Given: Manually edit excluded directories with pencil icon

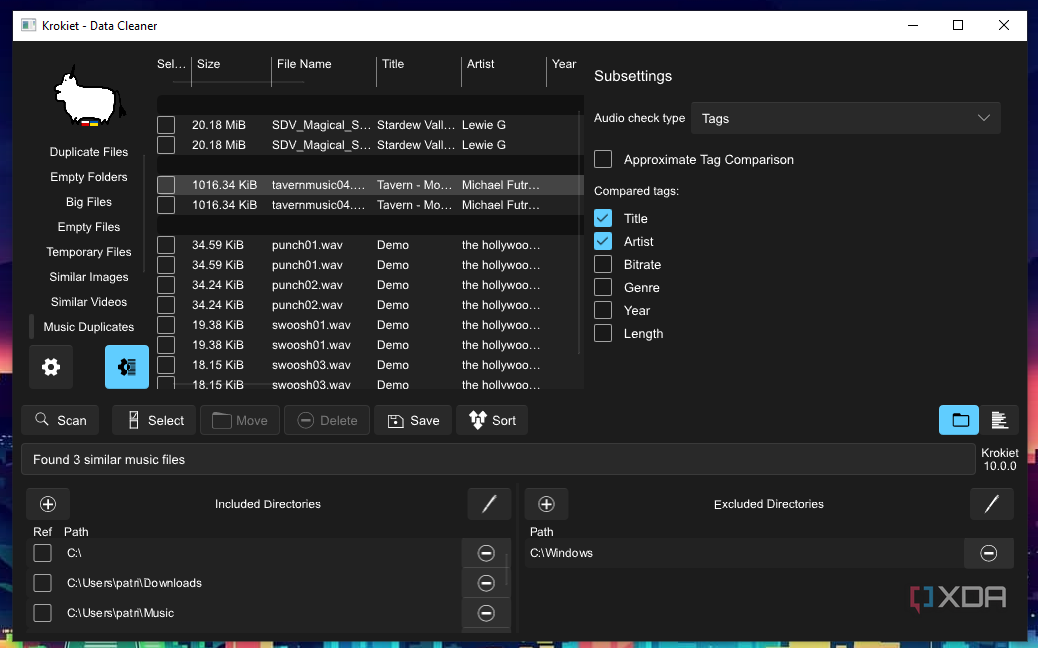Looking at the screenshot, I should click(991, 504).
